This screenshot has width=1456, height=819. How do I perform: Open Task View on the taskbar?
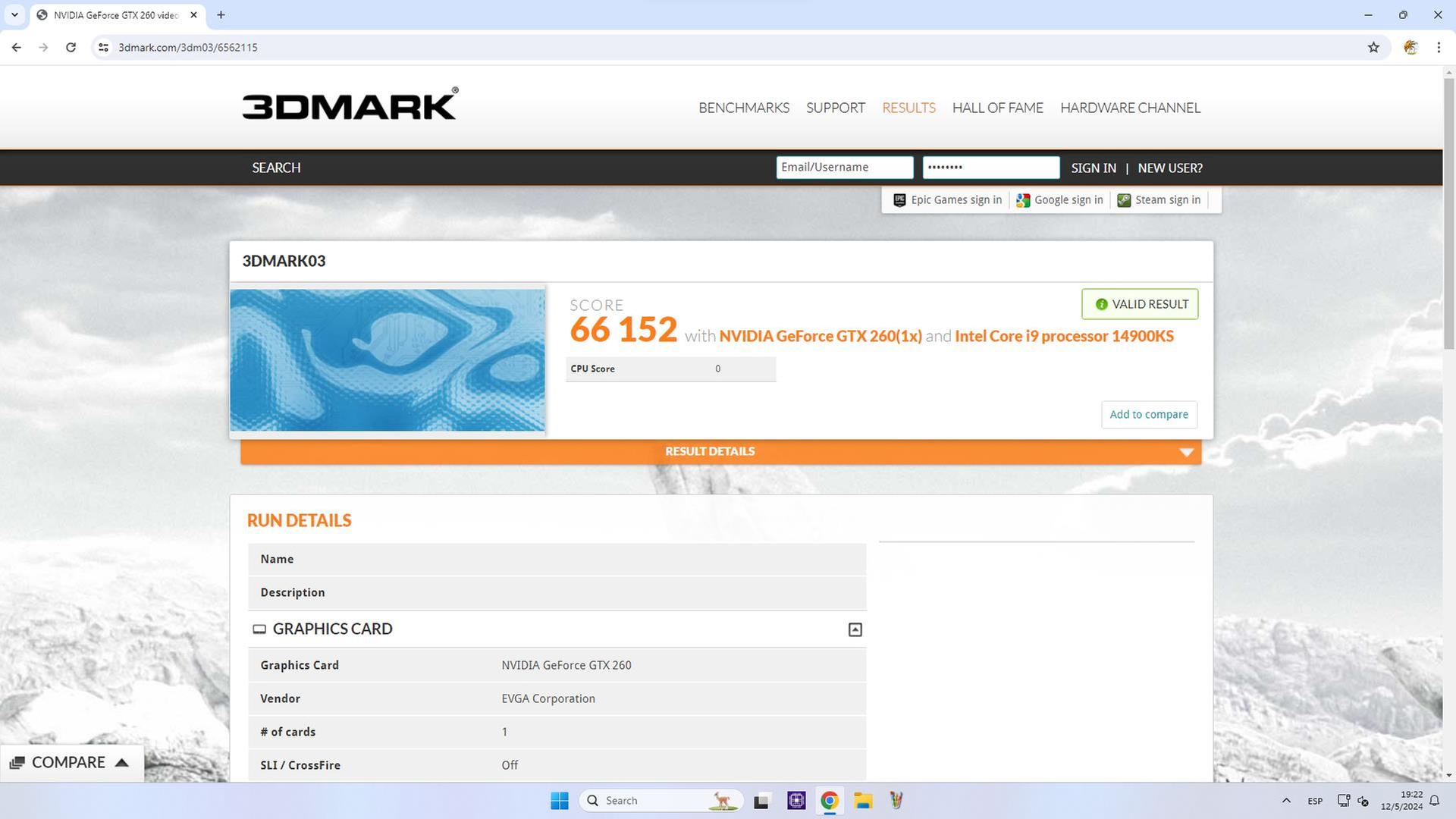[x=761, y=801]
